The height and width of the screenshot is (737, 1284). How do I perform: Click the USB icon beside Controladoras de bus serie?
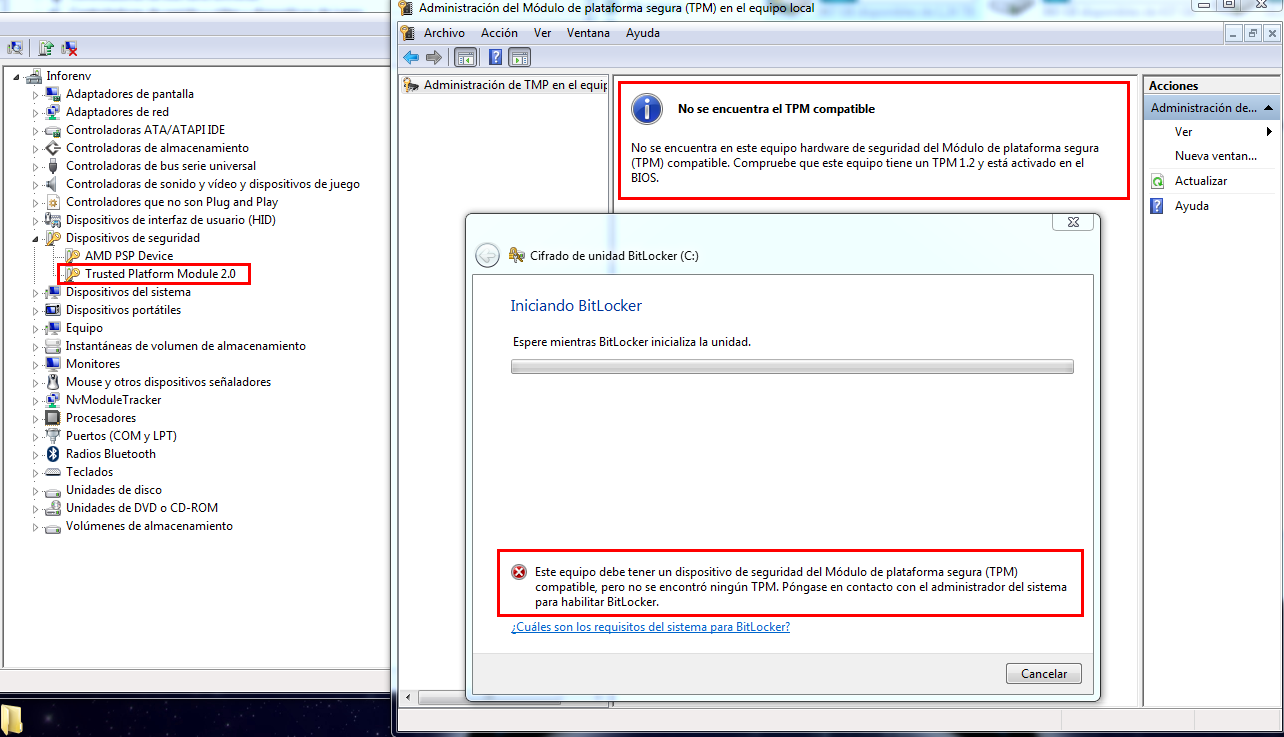tap(54, 166)
